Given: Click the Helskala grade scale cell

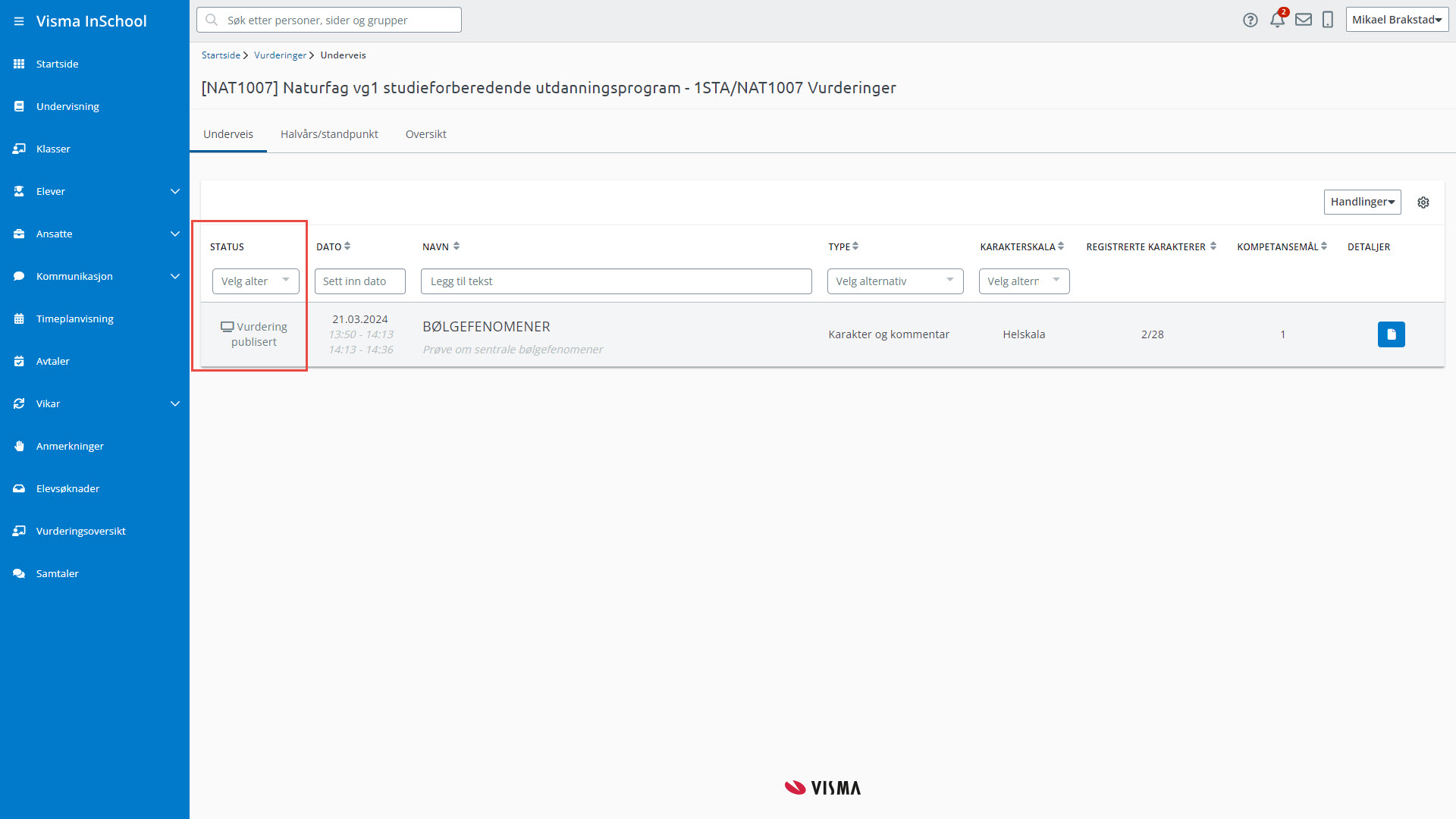Looking at the screenshot, I should [1024, 334].
